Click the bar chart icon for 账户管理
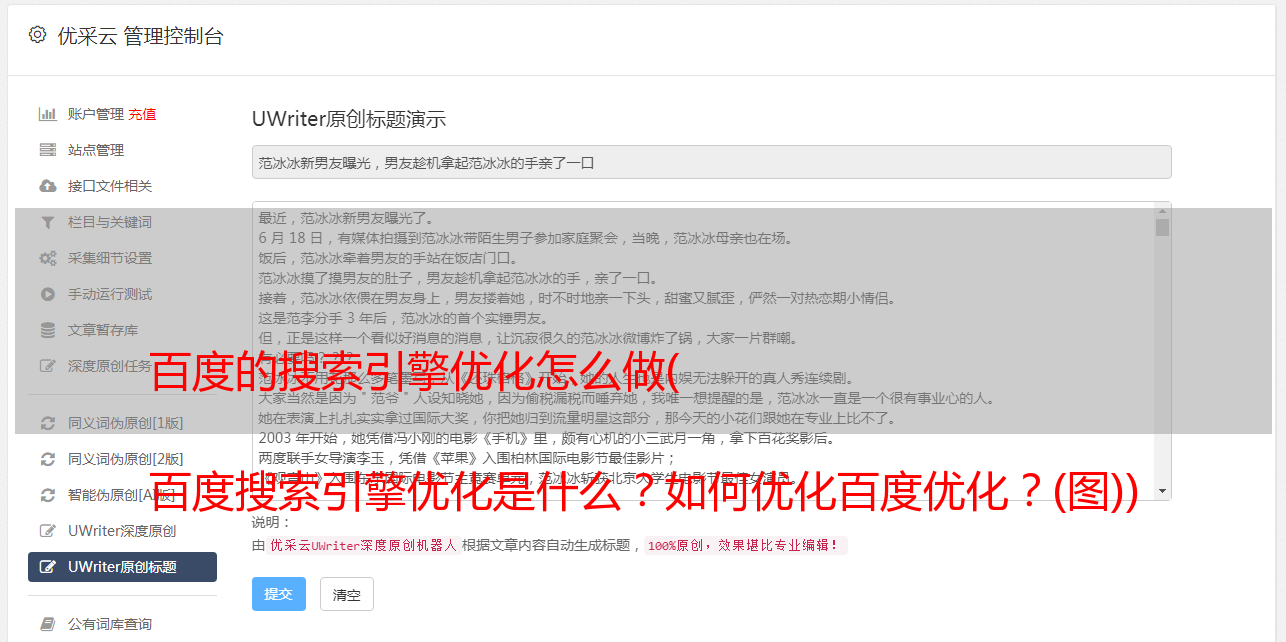The height and width of the screenshot is (642, 1286). pos(47,114)
